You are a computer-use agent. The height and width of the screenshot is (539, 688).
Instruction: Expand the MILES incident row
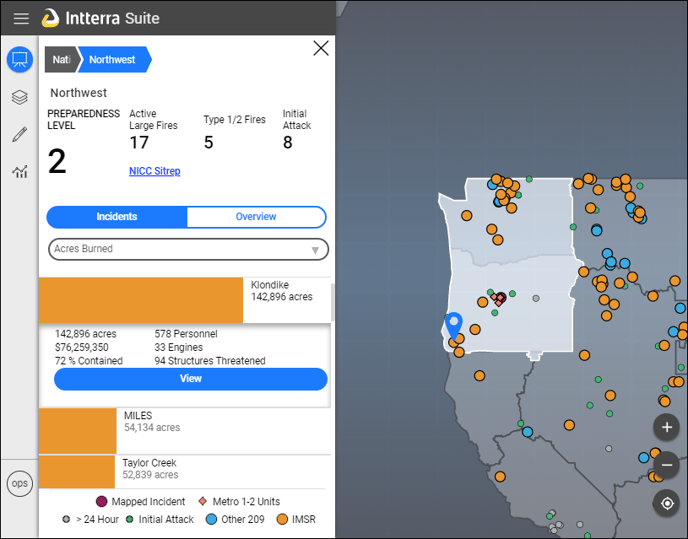coord(185,431)
